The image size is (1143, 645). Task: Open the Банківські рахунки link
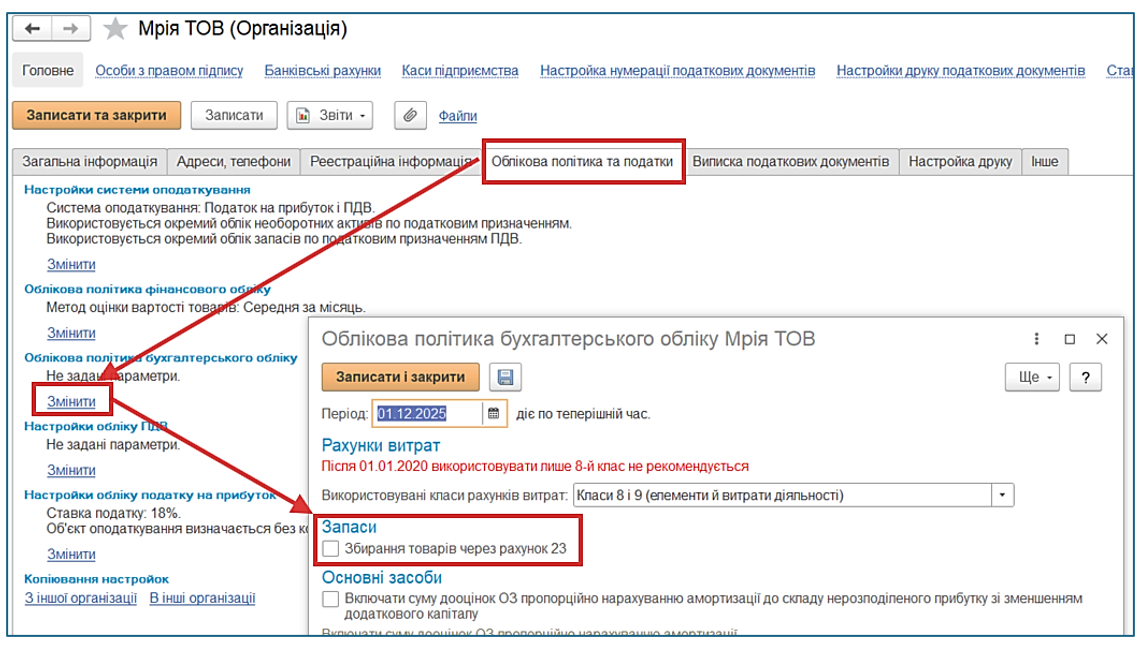[x=322, y=71]
